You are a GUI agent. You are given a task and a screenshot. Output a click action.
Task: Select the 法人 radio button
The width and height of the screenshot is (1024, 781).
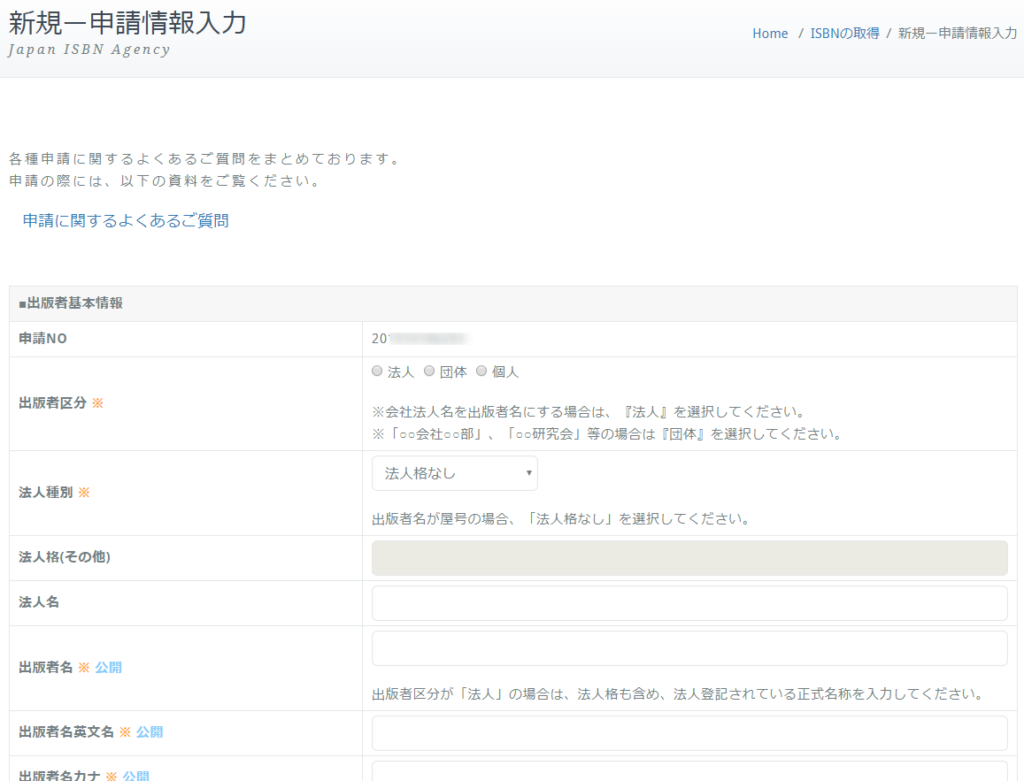377,371
